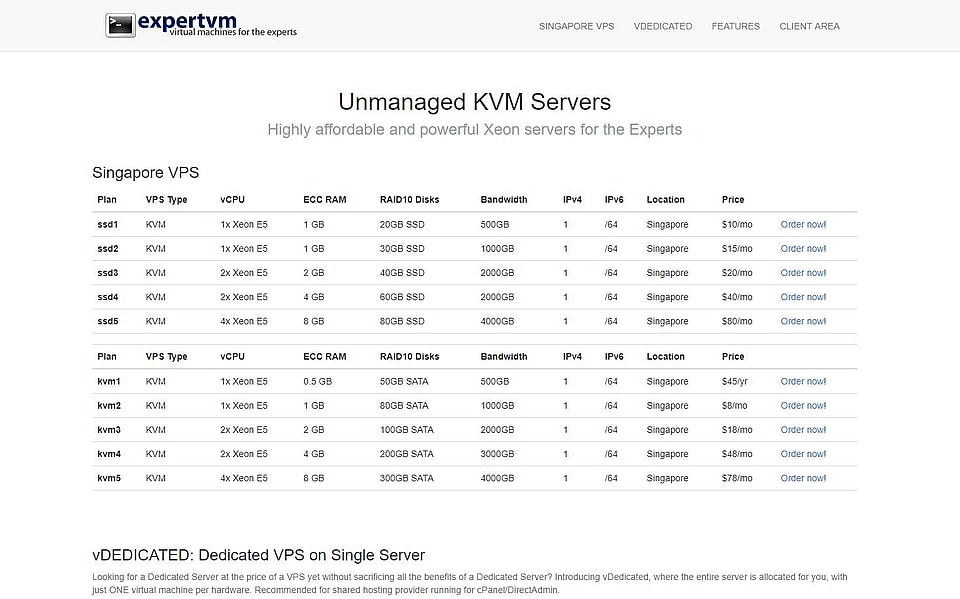Click the 30GB SSD disk cell
The image size is (960, 599).
coord(402,249)
